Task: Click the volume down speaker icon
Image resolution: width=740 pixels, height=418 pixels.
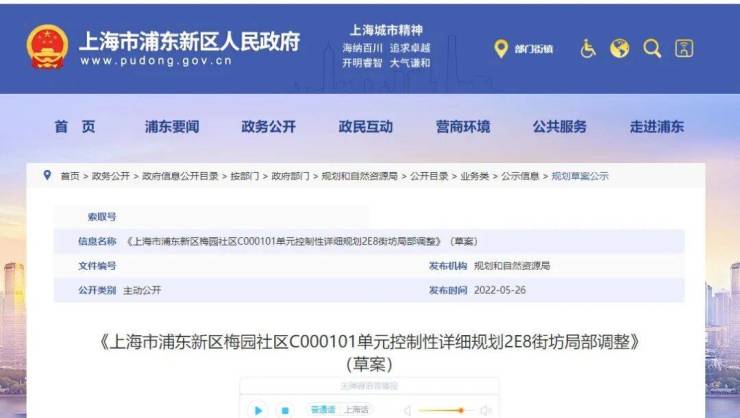Action: click(407, 410)
